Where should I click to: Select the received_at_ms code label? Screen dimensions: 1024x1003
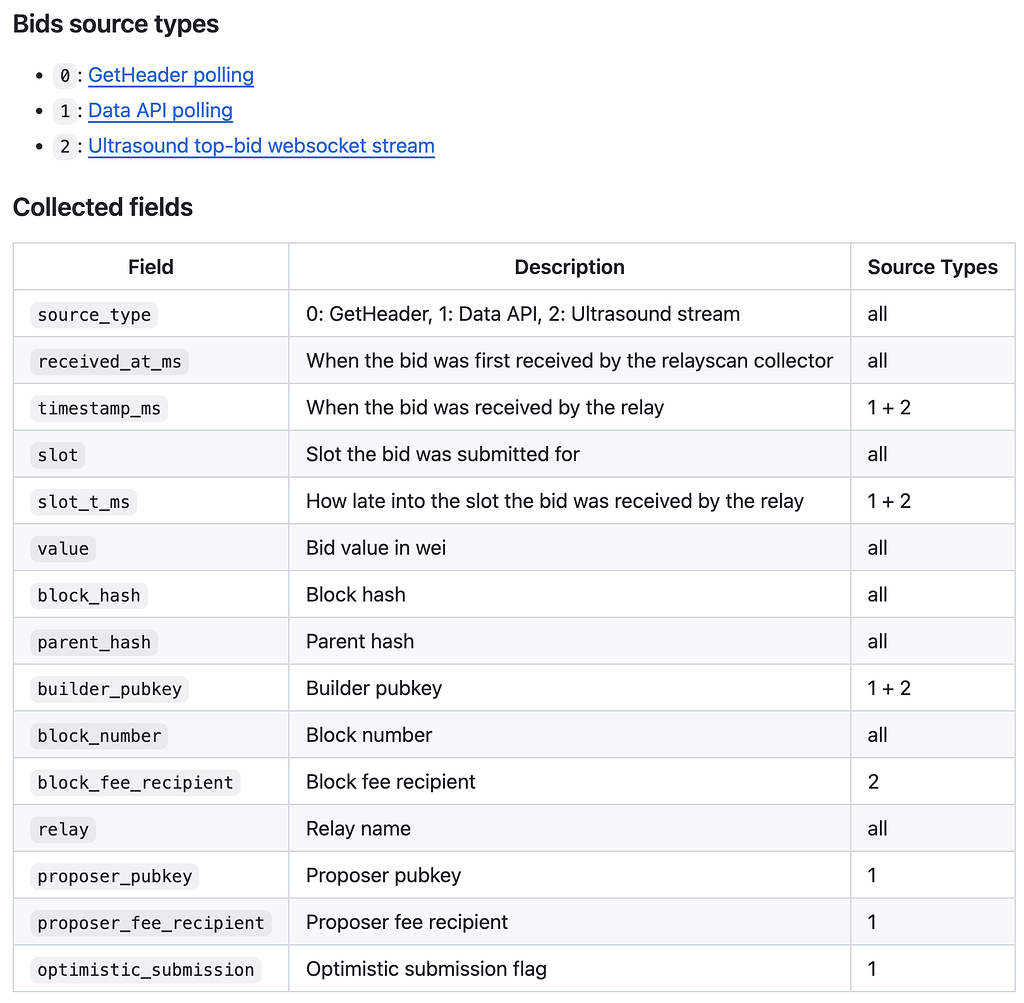pos(109,361)
